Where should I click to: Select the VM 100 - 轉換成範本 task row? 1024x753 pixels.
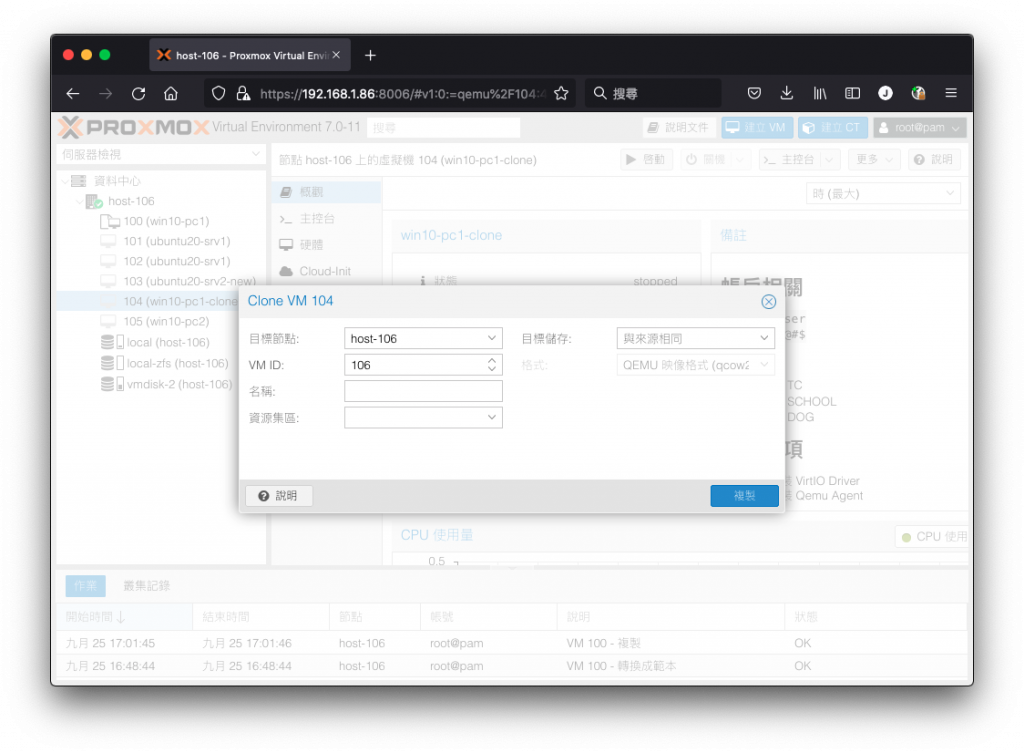point(511,666)
